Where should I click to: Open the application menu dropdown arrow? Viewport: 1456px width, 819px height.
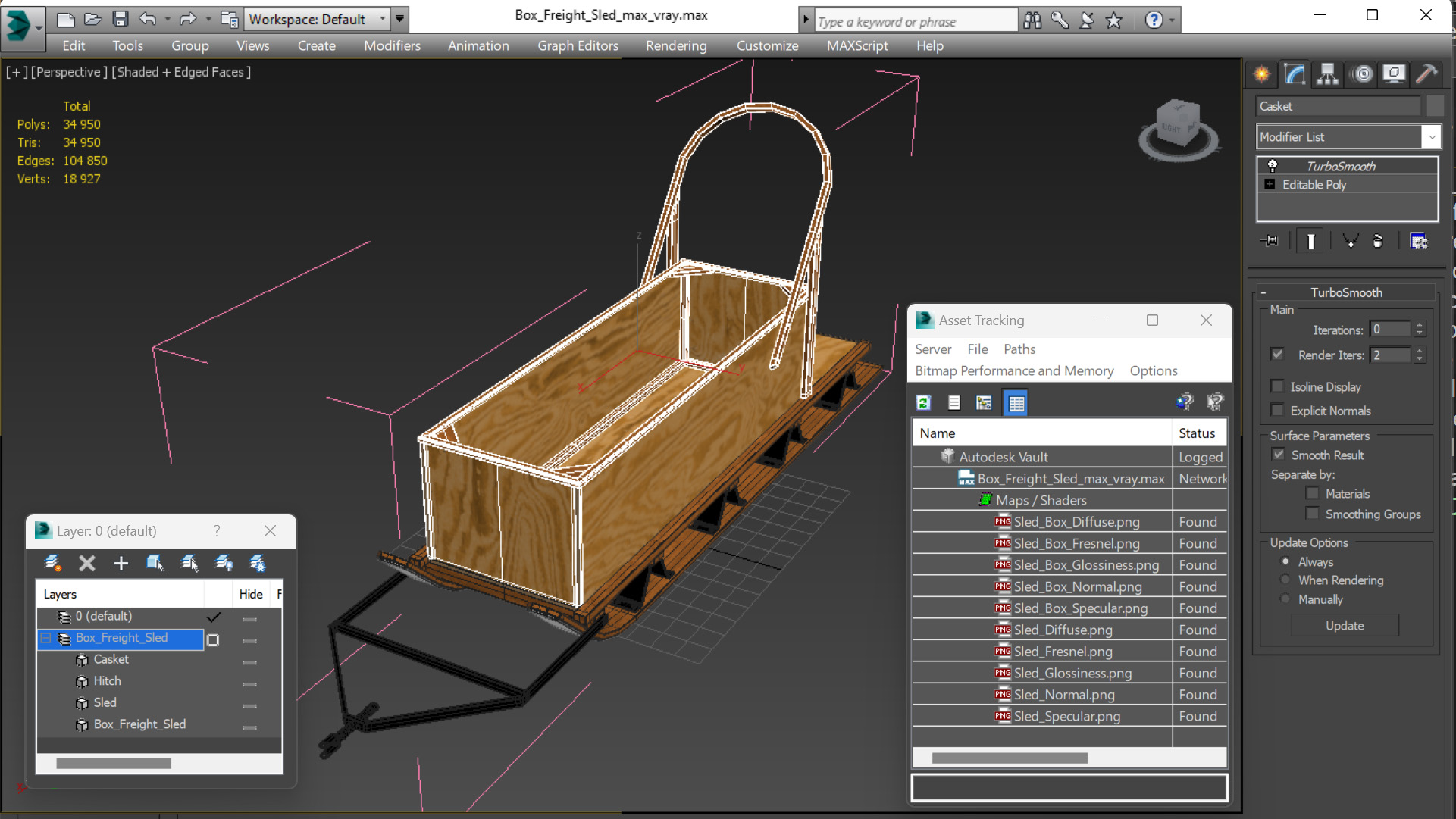(38, 27)
